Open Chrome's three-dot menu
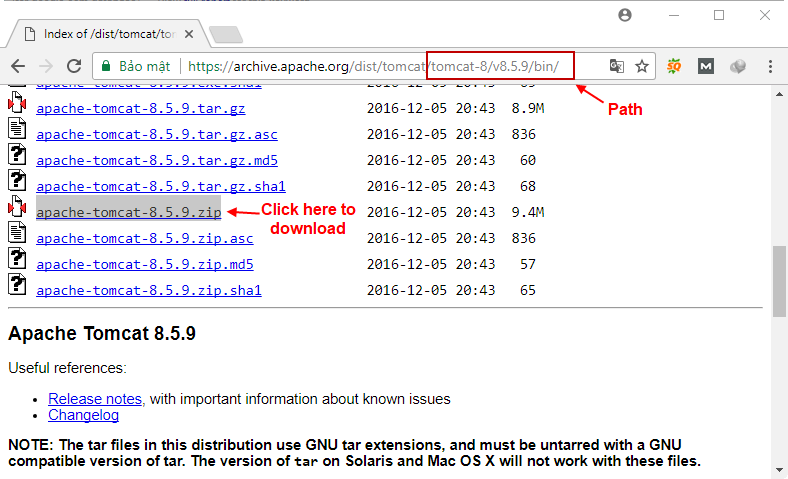Image resolution: width=788 pixels, height=479 pixels. (770, 66)
